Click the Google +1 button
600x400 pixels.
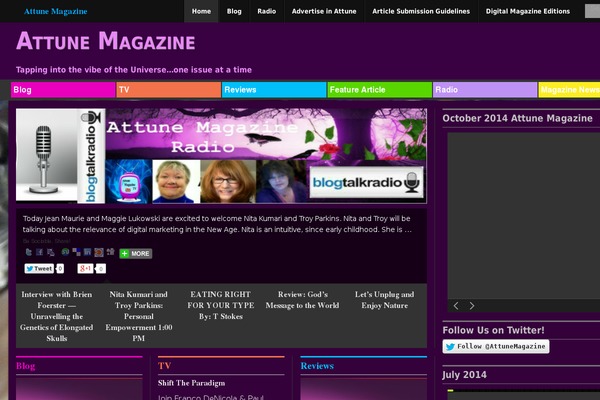85,269
